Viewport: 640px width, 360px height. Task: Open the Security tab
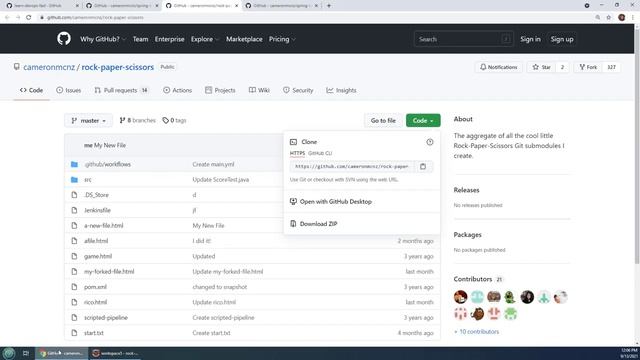pyautogui.click(x=298, y=90)
